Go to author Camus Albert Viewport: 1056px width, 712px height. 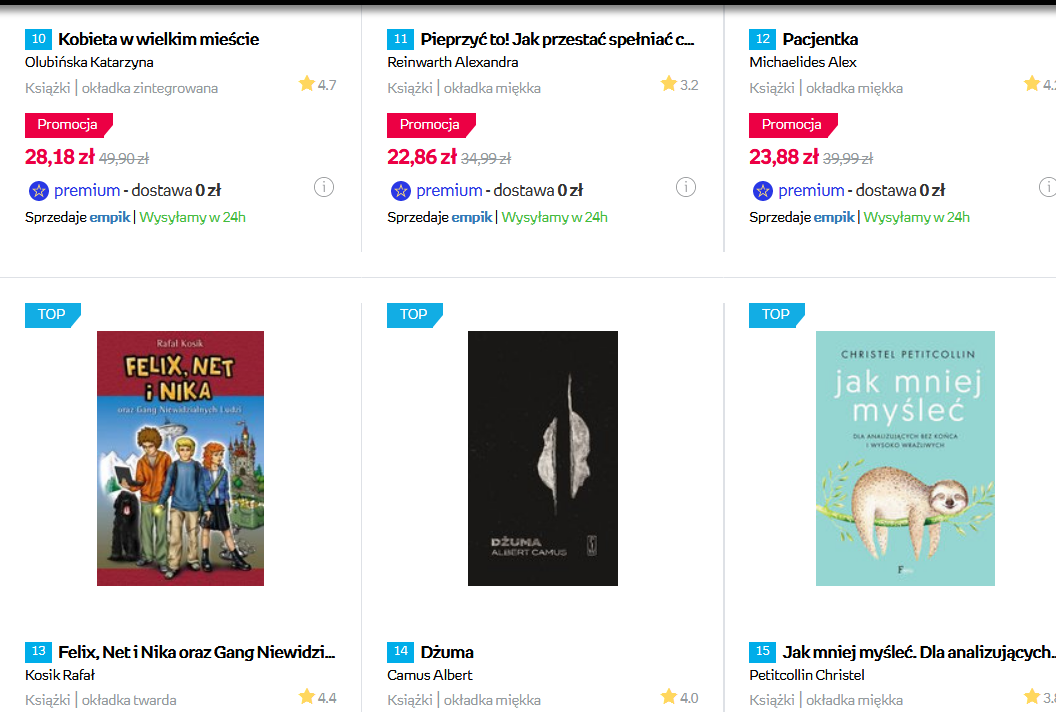(x=430, y=675)
